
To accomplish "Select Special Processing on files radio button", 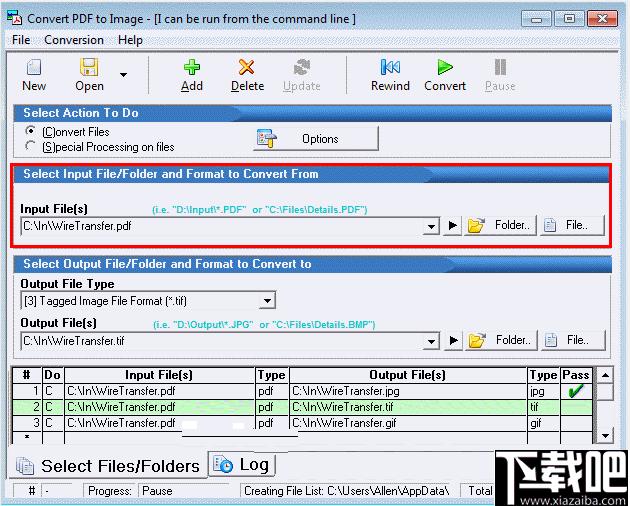I will (32, 147).
